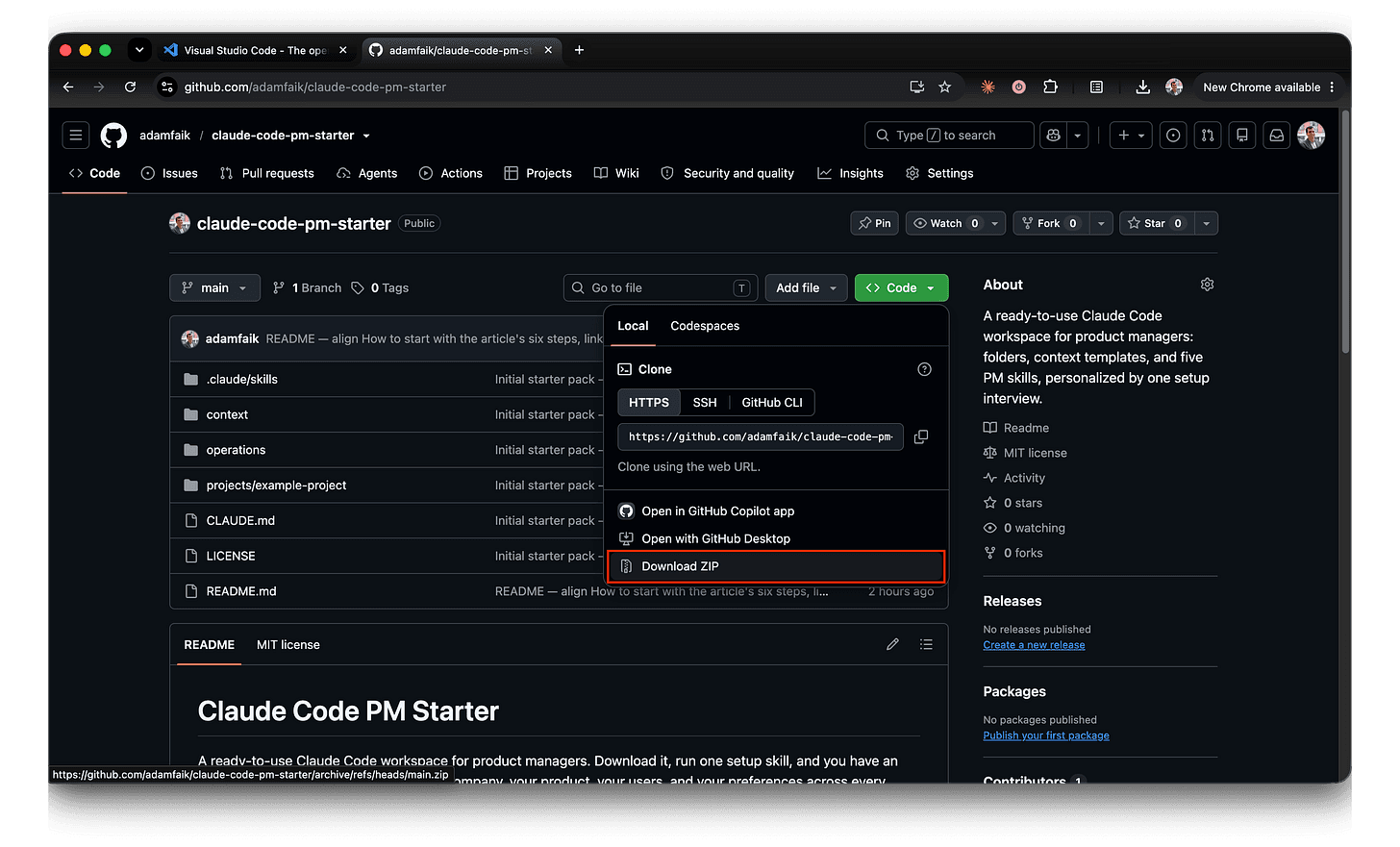Screen dimensions: 1400x847
Task: Edit README with the pencil icon
Action: [892, 644]
